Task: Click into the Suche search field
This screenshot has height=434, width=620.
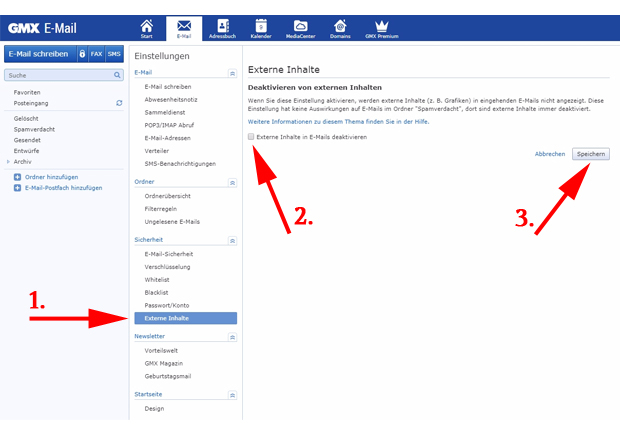Action: 58,75
